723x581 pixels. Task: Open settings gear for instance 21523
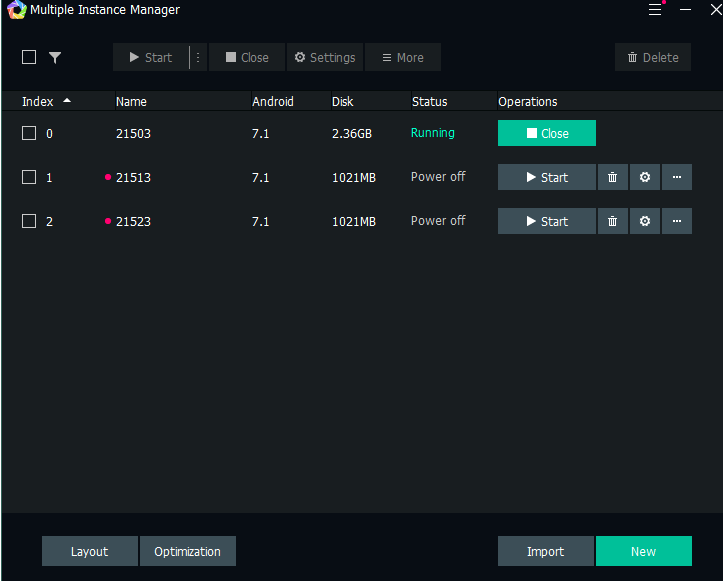[x=645, y=221]
